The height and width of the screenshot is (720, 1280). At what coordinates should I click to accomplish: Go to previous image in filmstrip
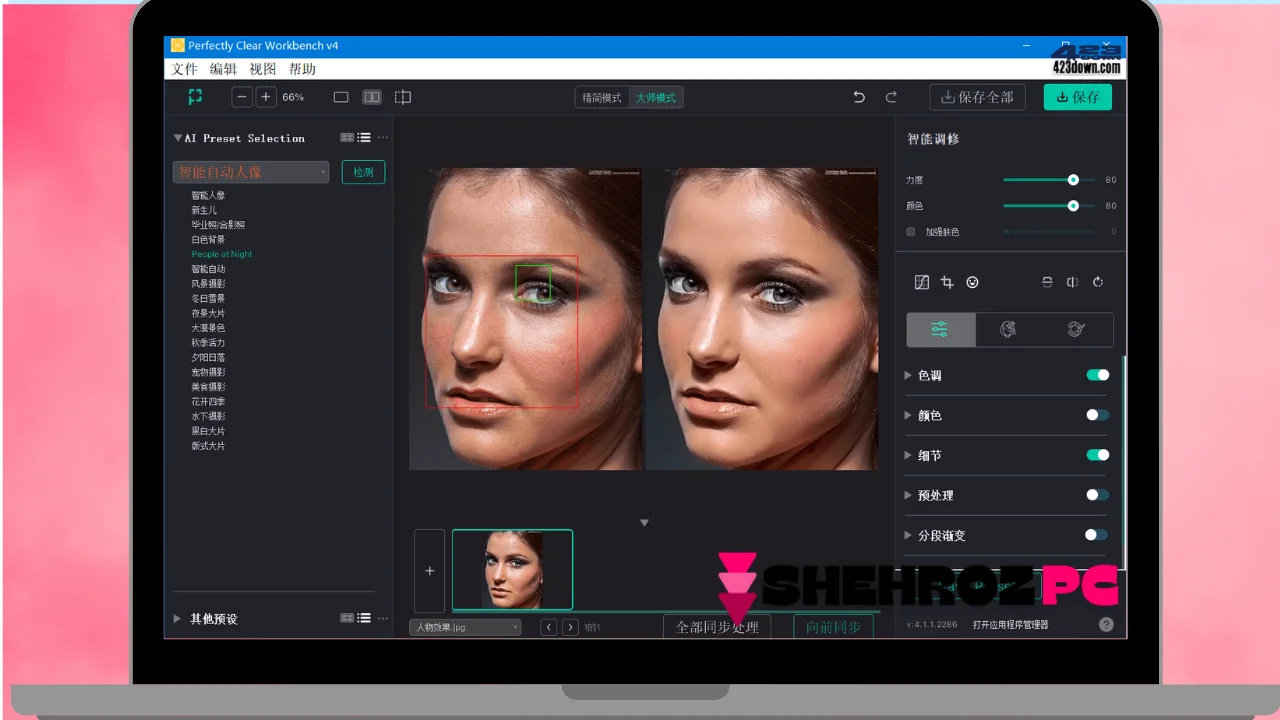(548, 627)
